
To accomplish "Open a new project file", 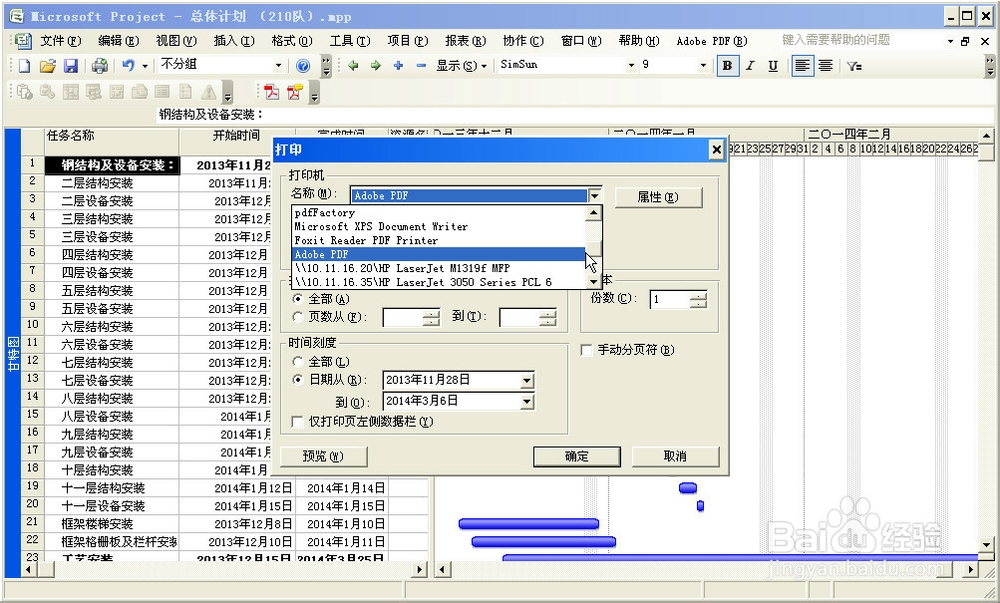I will point(22,65).
